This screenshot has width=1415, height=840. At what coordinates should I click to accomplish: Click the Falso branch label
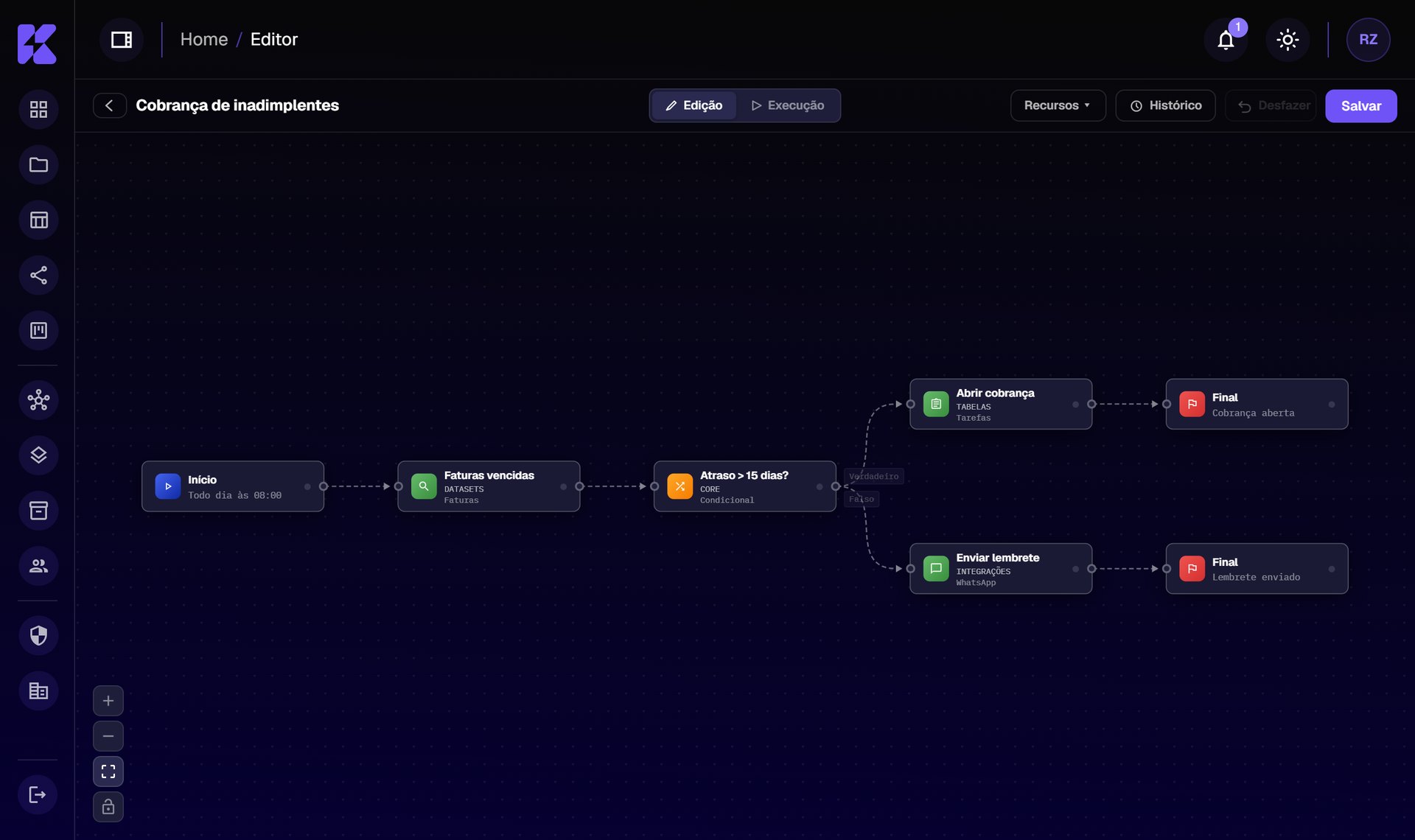(x=862, y=500)
